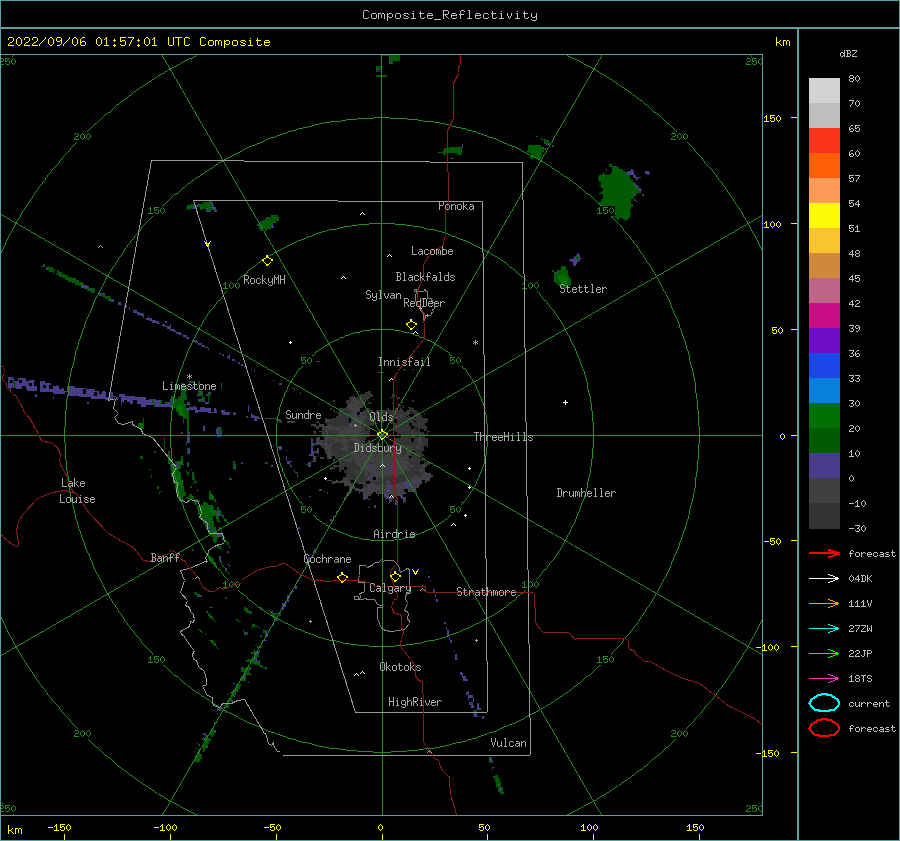Viewport: 900px width, 841px height.
Task: Click the cyan current oval symbol
Action: point(824,703)
